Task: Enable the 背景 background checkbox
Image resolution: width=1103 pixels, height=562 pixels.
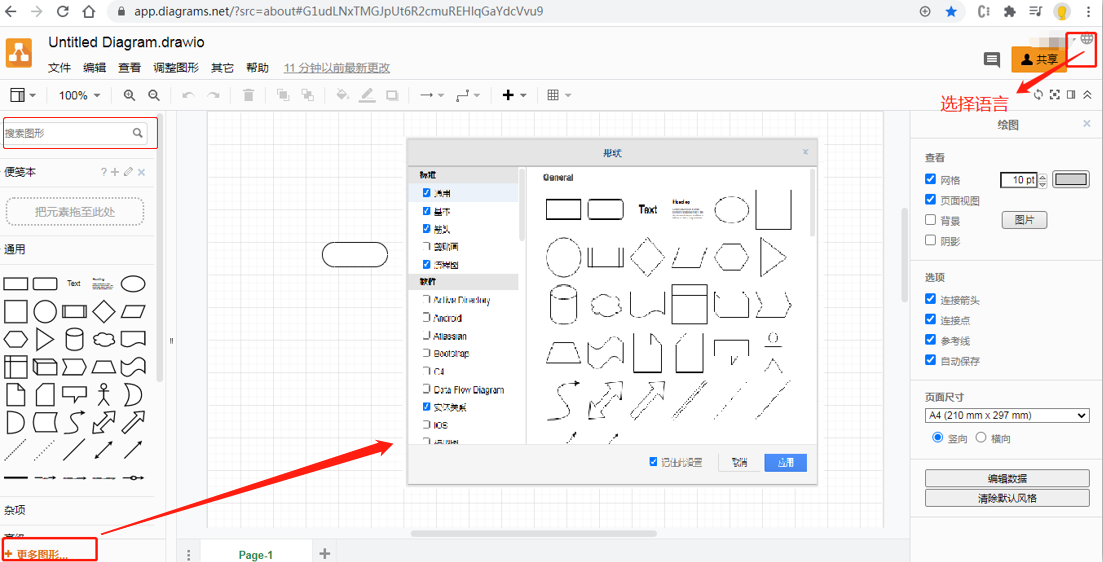Action: pyautogui.click(x=931, y=220)
